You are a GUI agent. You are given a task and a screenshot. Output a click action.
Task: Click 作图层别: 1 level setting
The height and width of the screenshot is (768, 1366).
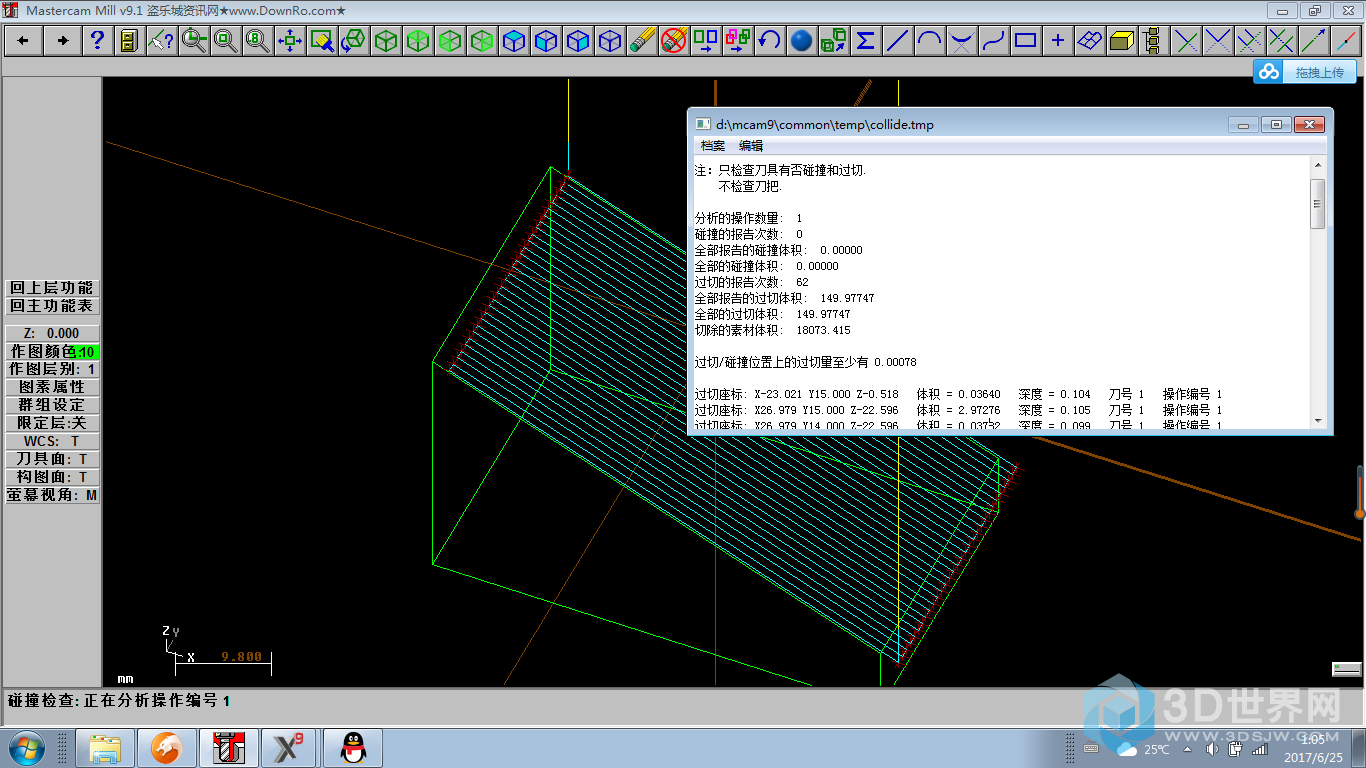52,369
